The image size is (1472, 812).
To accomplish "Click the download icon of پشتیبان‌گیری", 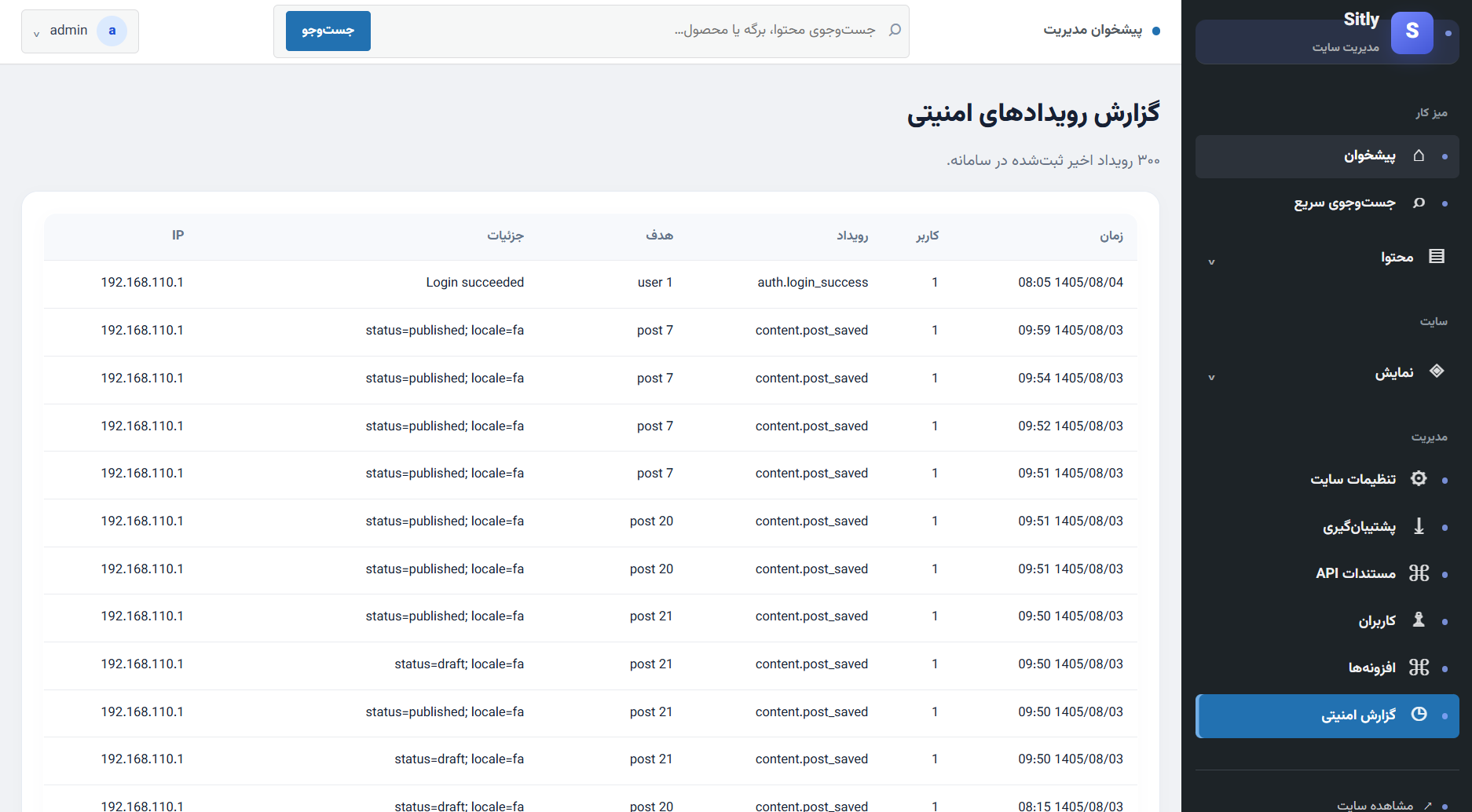I will tap(1419, 526).
